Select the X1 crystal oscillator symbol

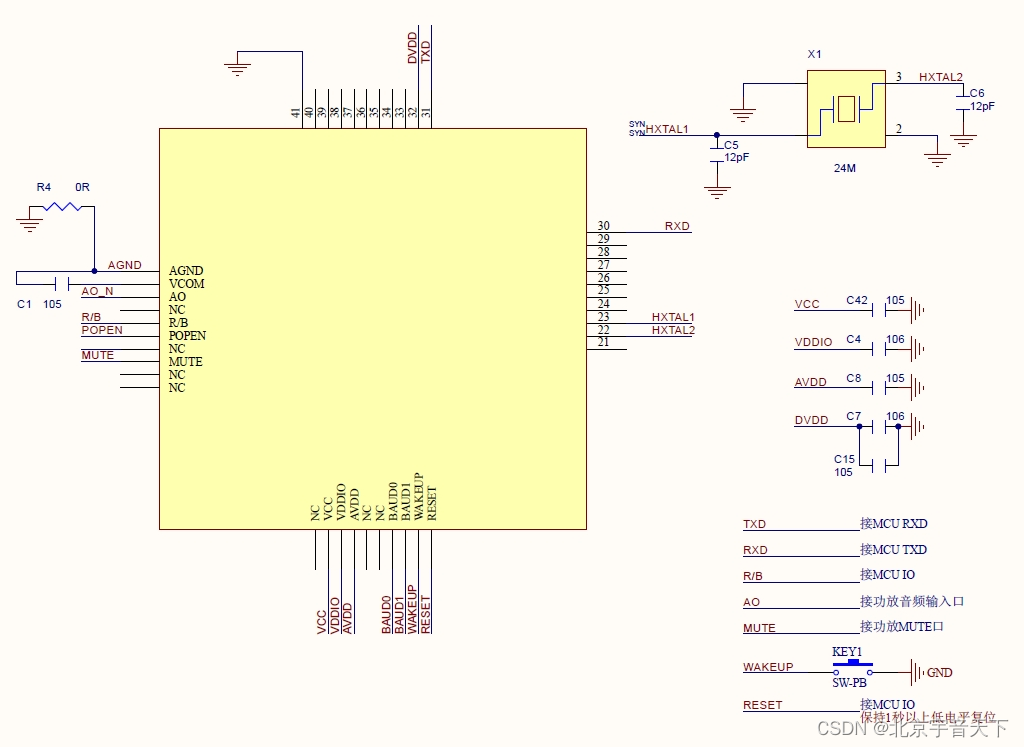pyautogui.click(x=846, y=109)
